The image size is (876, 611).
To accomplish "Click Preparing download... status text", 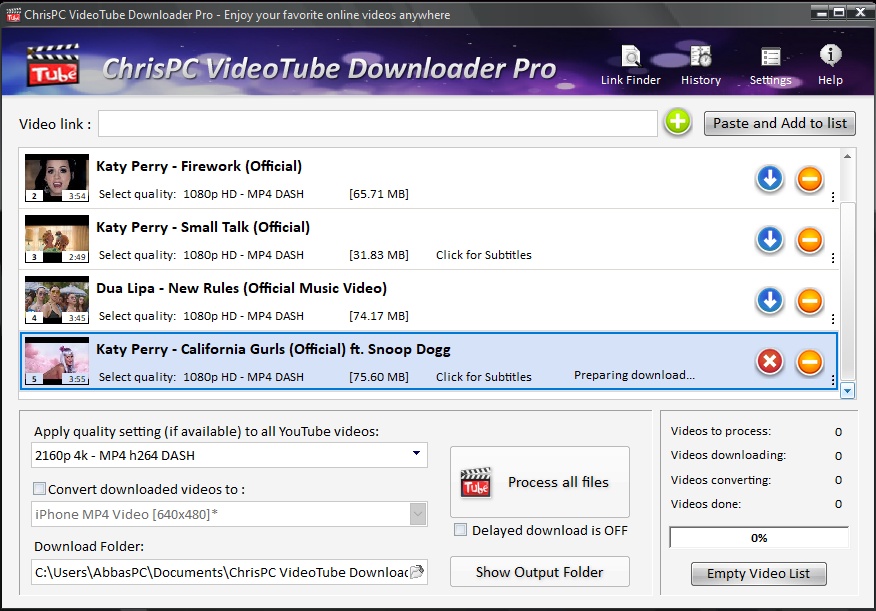I will (x=634, y=375).
